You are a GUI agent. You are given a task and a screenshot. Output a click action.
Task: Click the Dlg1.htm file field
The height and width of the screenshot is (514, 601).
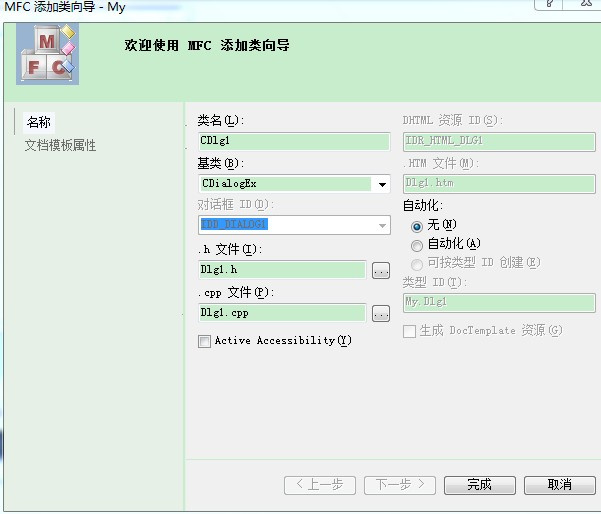499,184
